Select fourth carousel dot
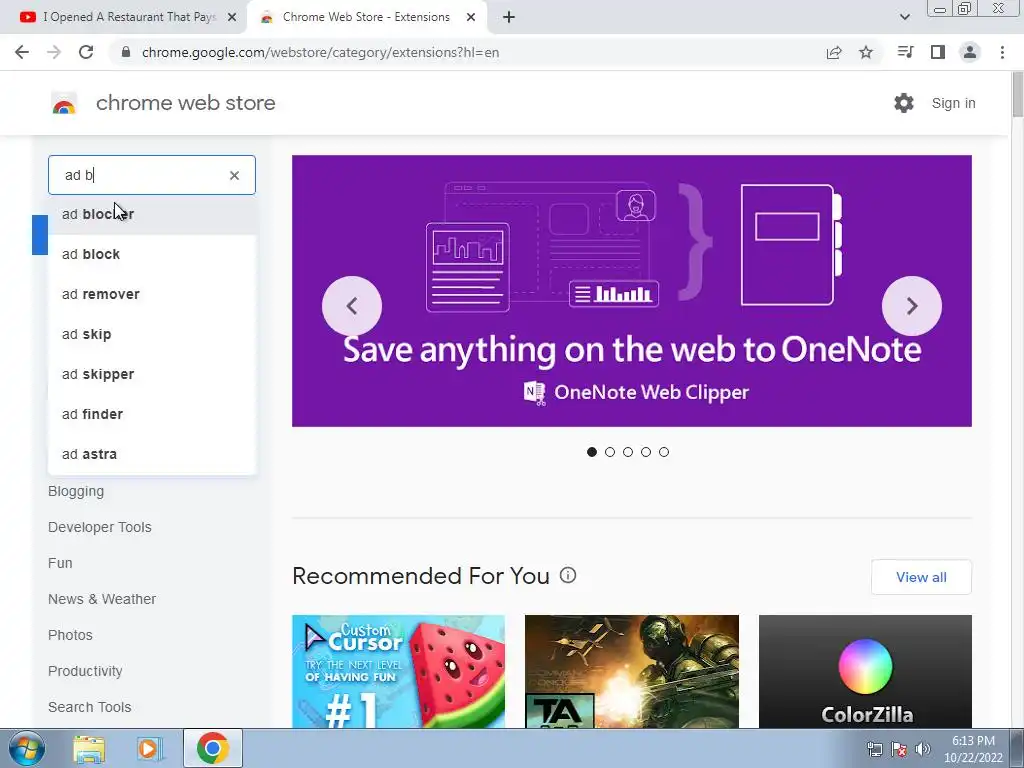The height and width of the screenshot is (768, 1024). [x=646, y=452]
